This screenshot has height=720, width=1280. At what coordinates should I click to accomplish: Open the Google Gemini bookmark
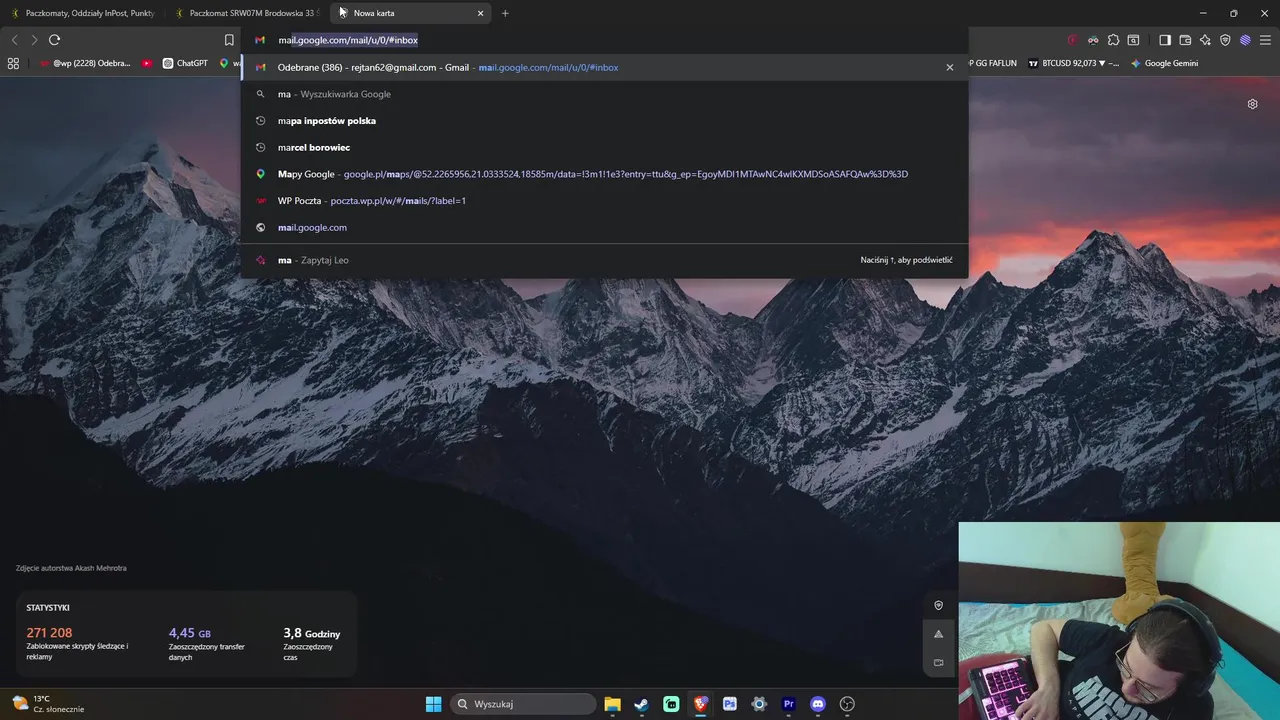pyautogui.click(x=1164, y=63)
